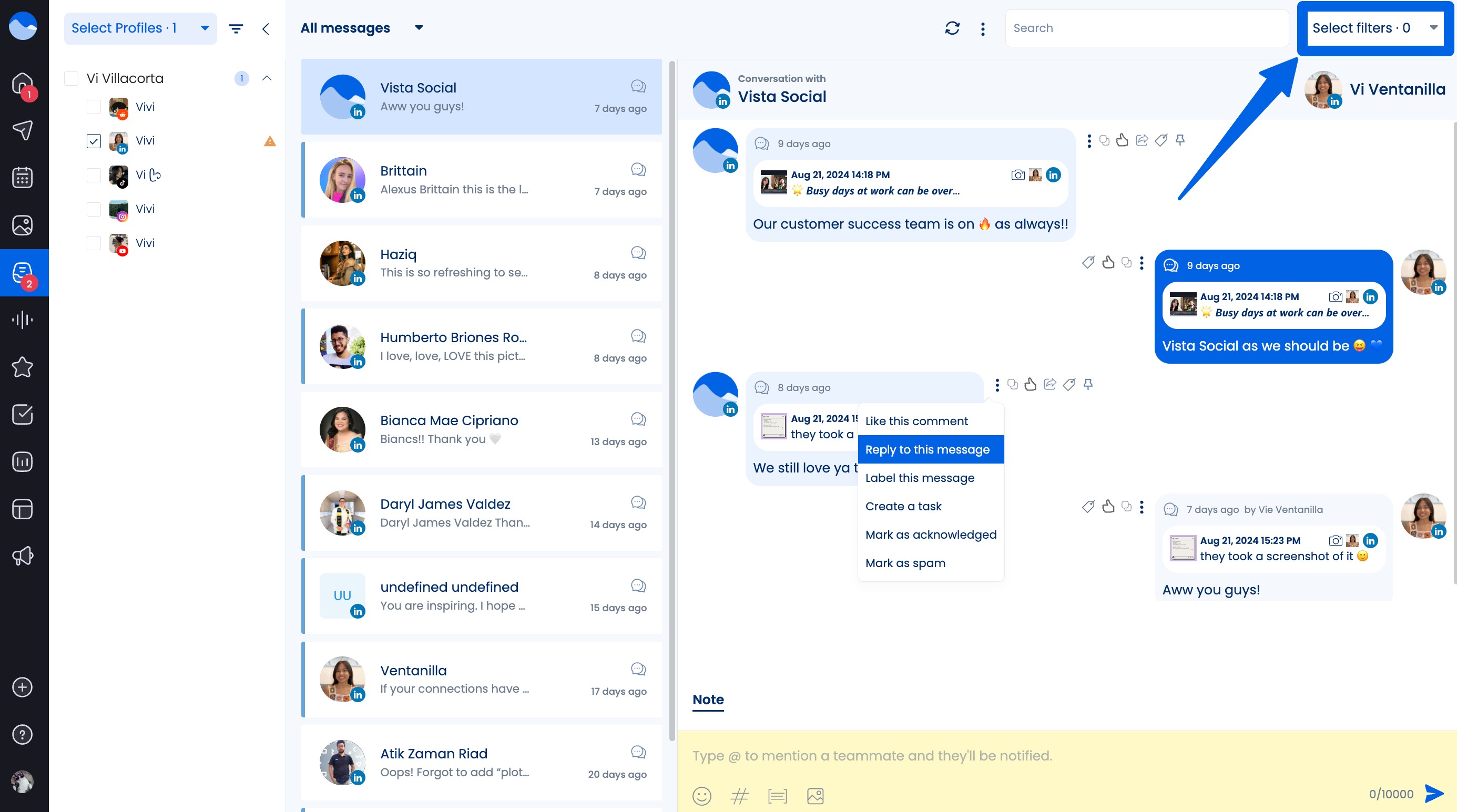Open the Calendar section in the sidebar

tap(22, 177)
